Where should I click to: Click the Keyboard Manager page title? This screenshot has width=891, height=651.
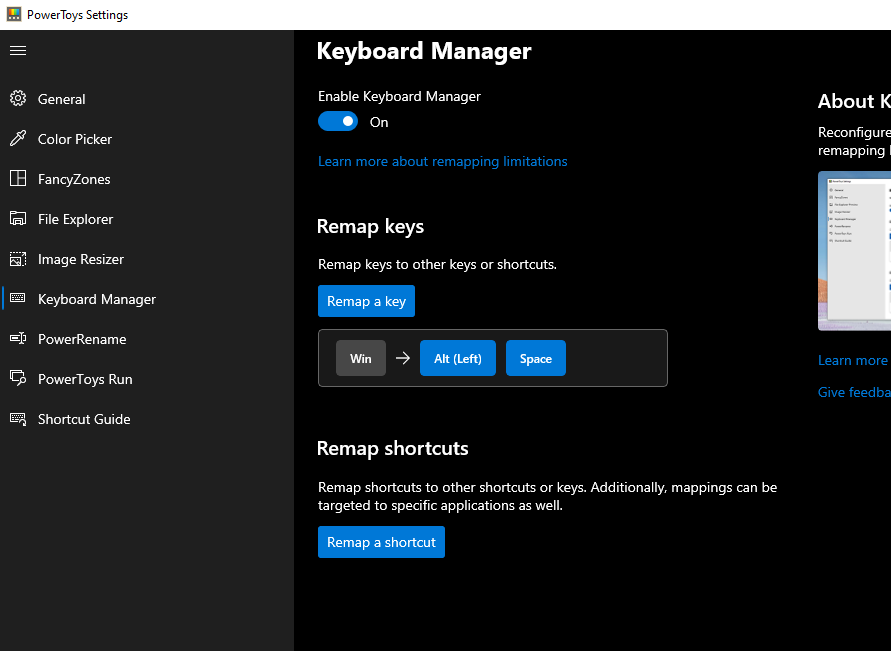pyautogui.click(x=424, y=51)
